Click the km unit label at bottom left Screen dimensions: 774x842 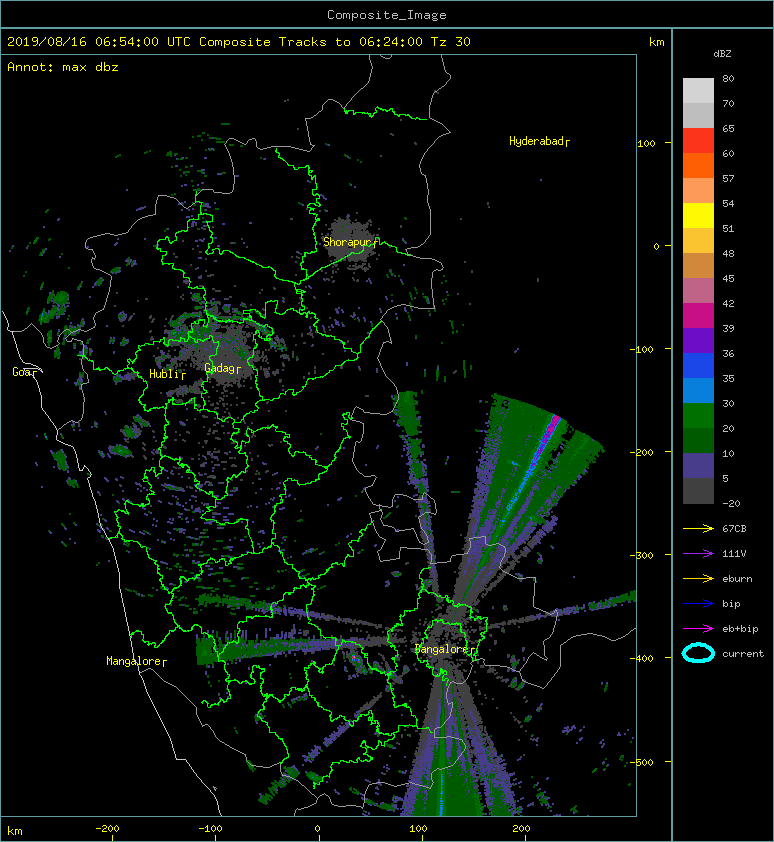[x=15, y=831]
